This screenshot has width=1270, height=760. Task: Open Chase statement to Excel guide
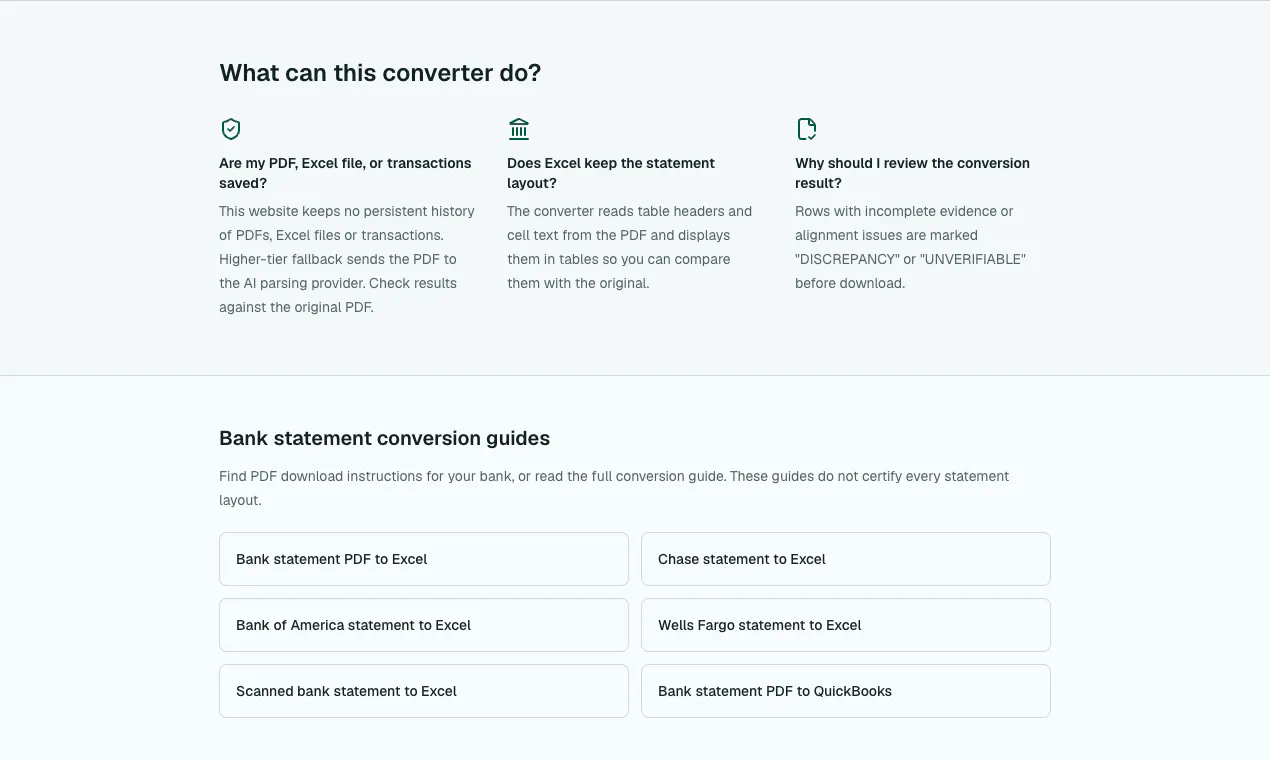click(846, 559)
